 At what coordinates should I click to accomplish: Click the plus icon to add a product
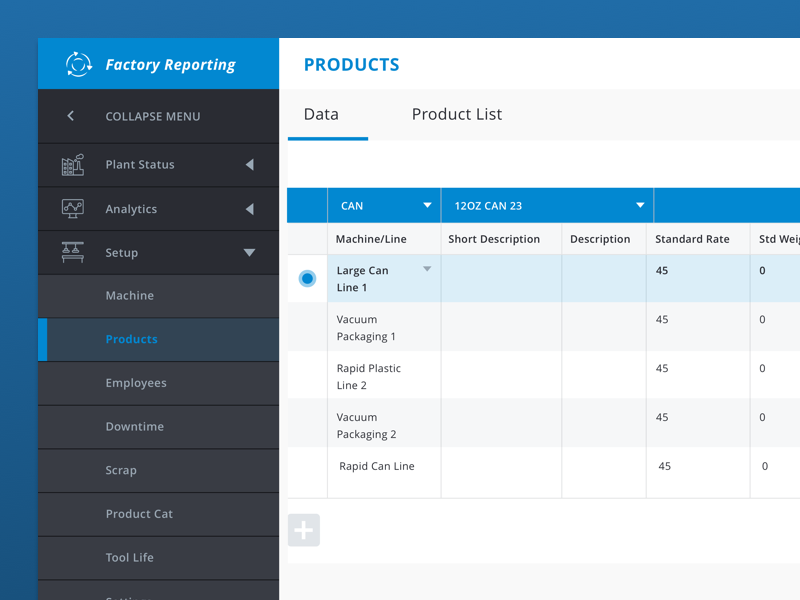click(304, 530)
